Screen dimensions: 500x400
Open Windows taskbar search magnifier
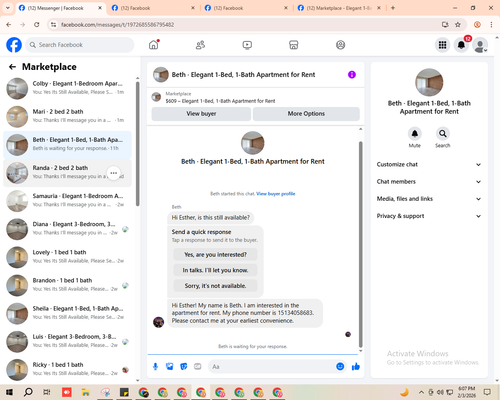pos(28,392)
